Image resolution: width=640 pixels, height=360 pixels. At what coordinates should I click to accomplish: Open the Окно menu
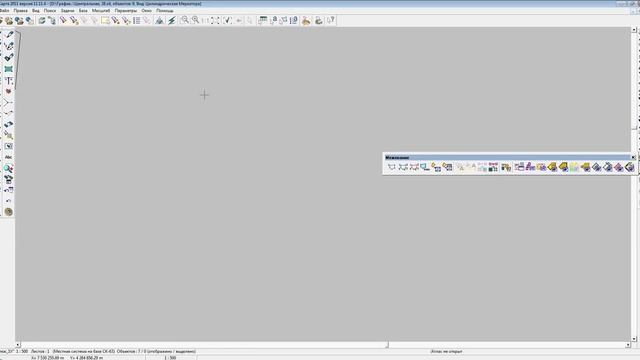click(147, 11)
